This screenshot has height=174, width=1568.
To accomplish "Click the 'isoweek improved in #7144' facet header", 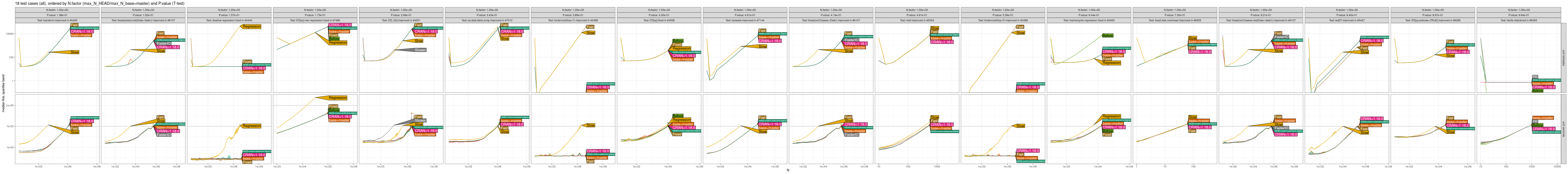I will click(x=744, y=20).
